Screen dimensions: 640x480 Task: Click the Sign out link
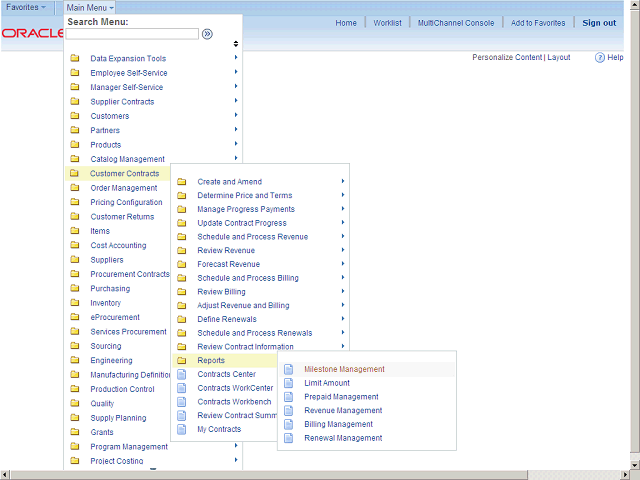point(599,23)
